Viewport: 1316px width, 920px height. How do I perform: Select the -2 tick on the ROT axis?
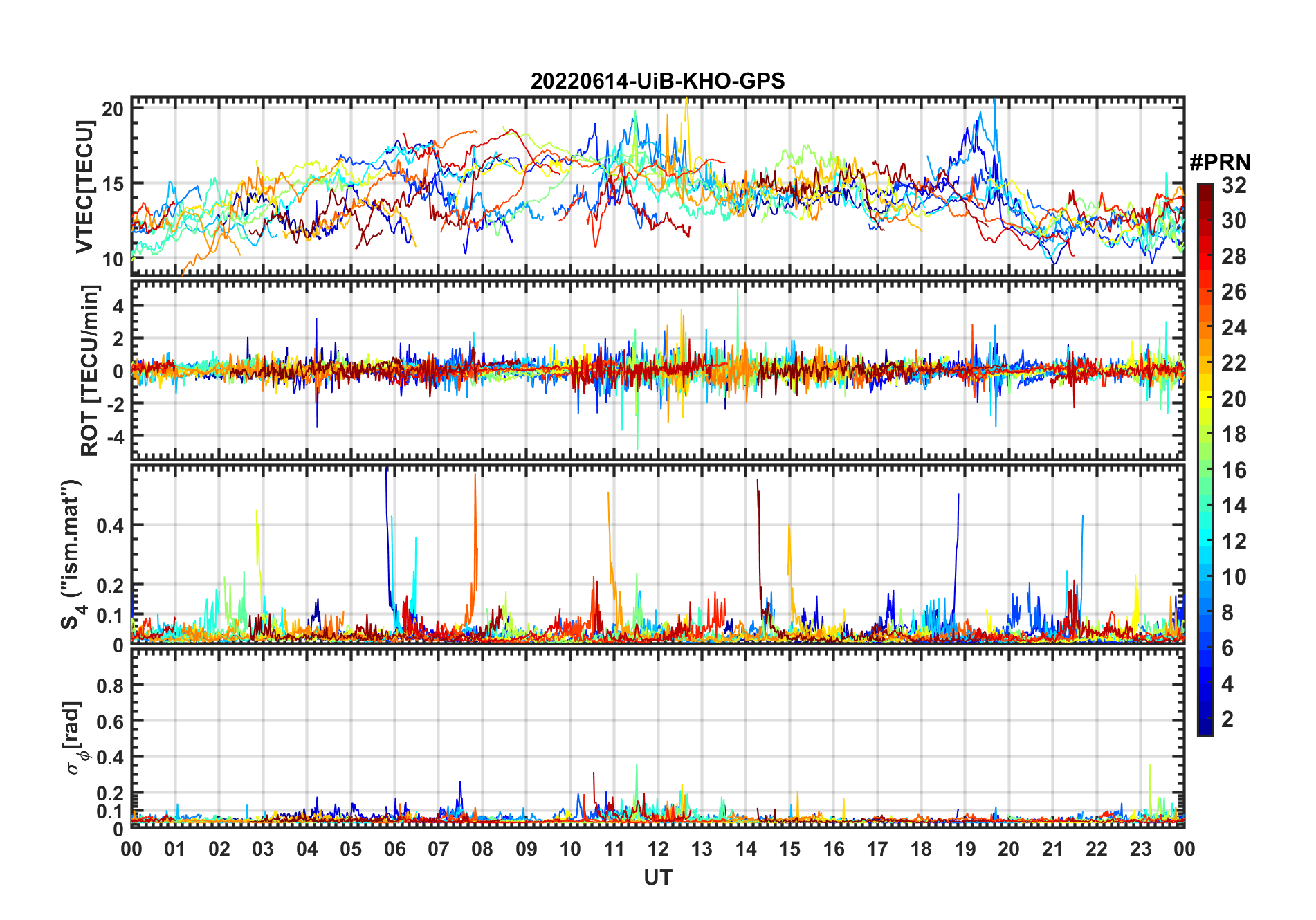[x=114, y=404]
